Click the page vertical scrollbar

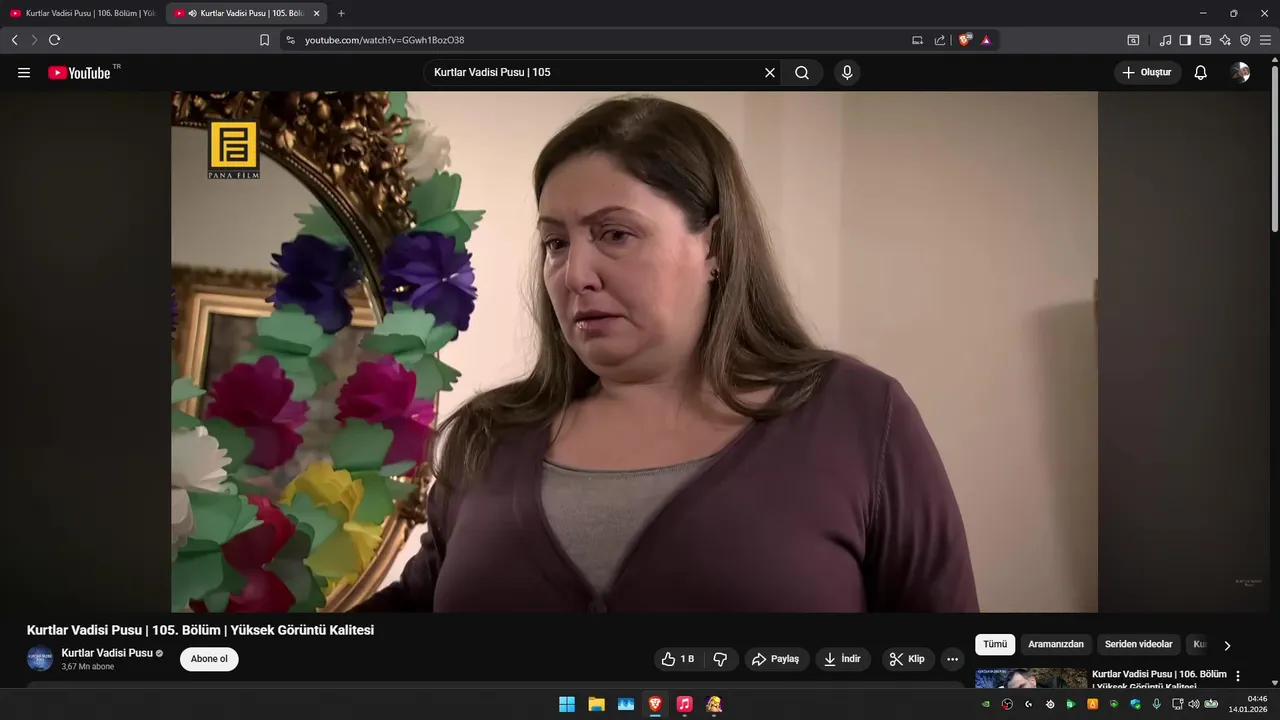coord(1274,150)
